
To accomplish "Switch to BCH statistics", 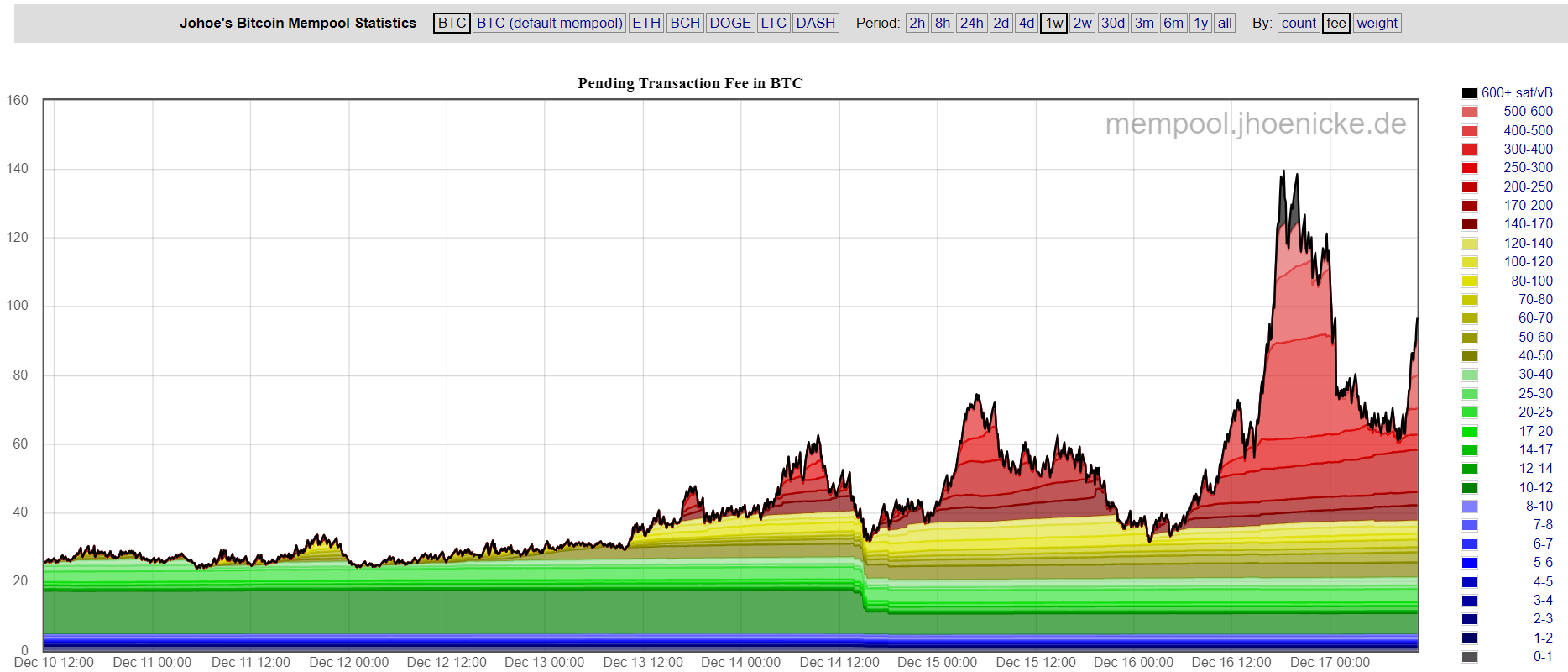I will click(685, 23).
